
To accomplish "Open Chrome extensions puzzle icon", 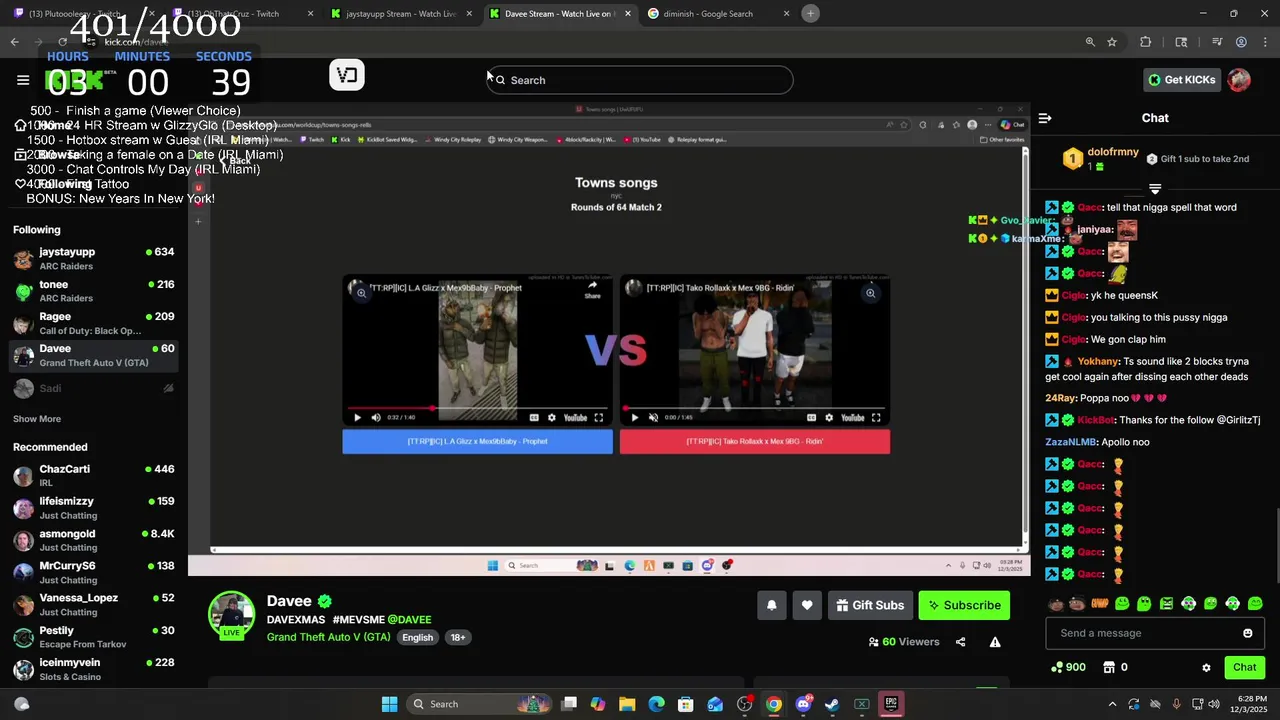I will coord(1146,42).
